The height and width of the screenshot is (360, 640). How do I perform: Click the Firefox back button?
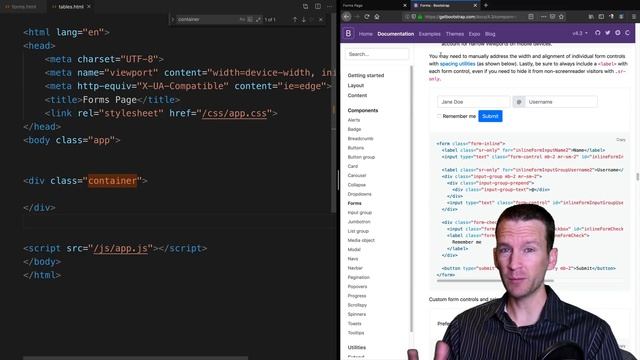click(x=347, y=17)
